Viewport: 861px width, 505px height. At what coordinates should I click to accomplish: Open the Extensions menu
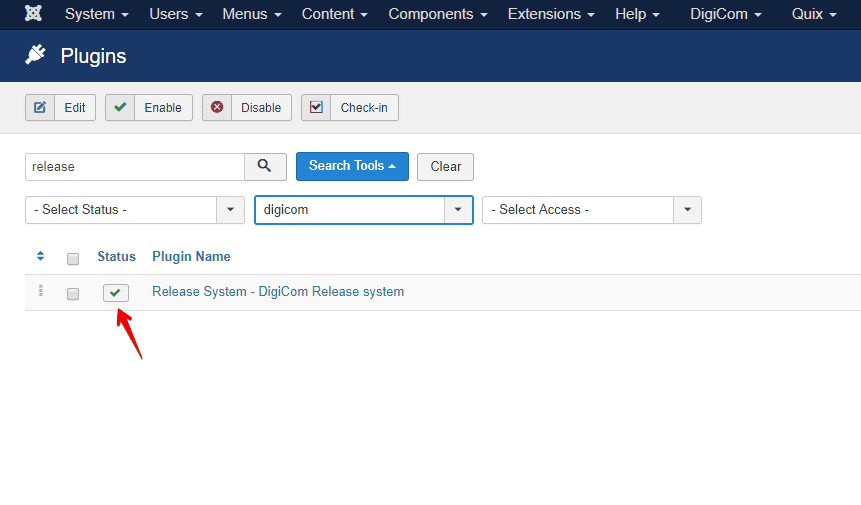pyautogui.click(x=550, y=14)
